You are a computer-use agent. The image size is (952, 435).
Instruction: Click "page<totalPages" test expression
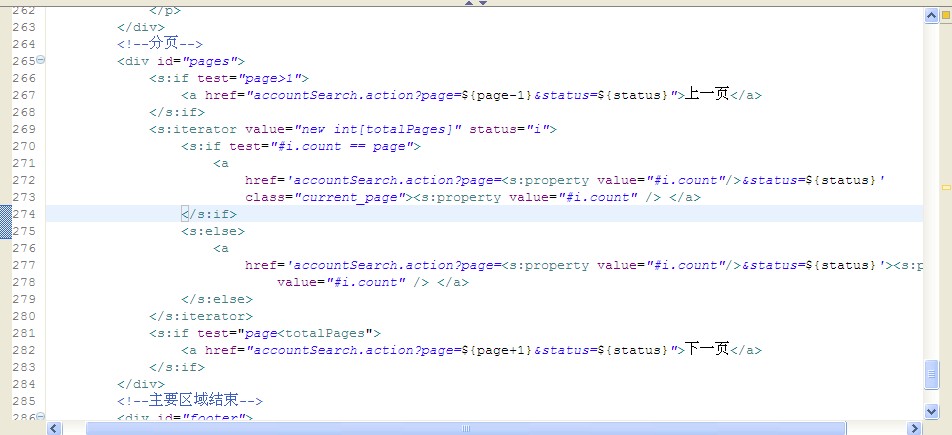pyautogui.click(x=305, y=333)
